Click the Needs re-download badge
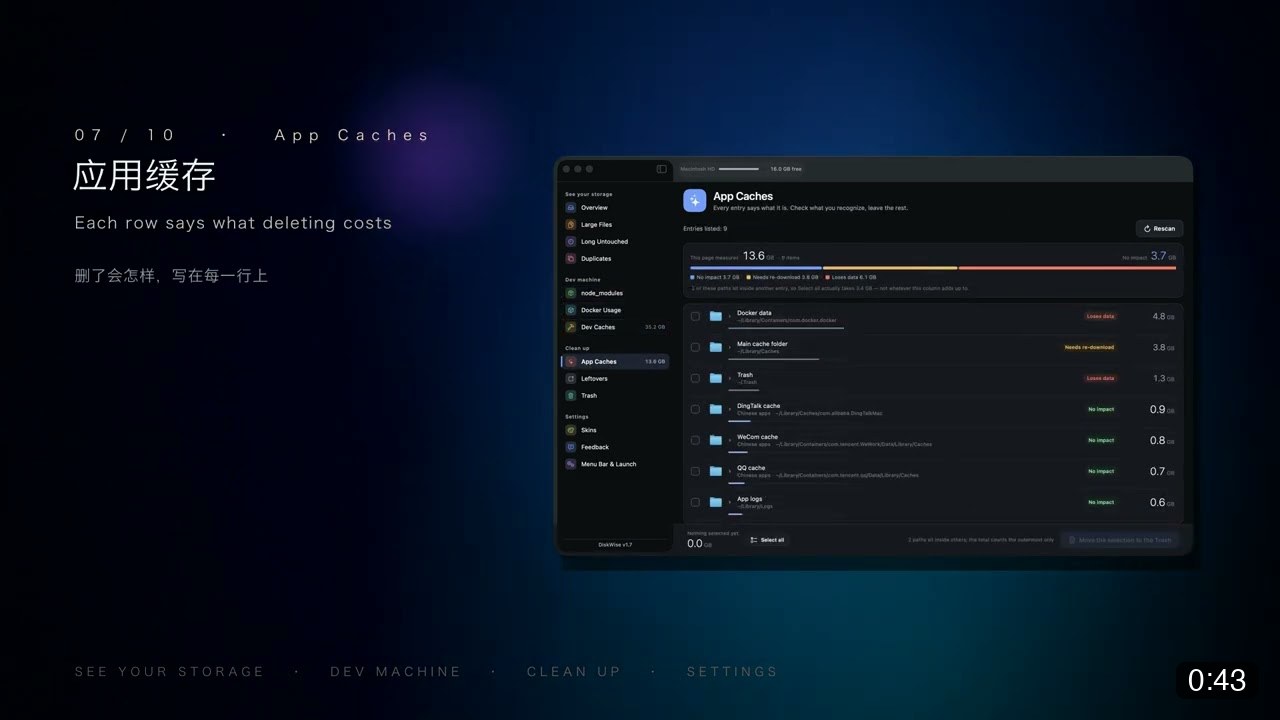Screen dimensions: 1280x720 coord(1089,347)
